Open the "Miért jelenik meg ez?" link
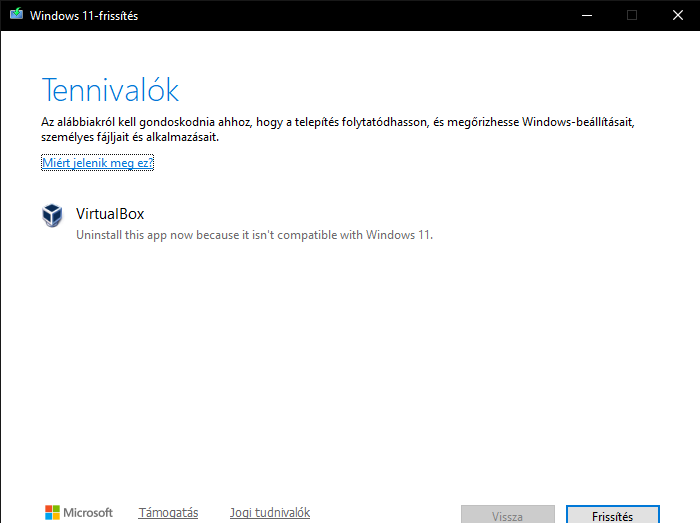700x523 pixels. click(x=97, y=162)
